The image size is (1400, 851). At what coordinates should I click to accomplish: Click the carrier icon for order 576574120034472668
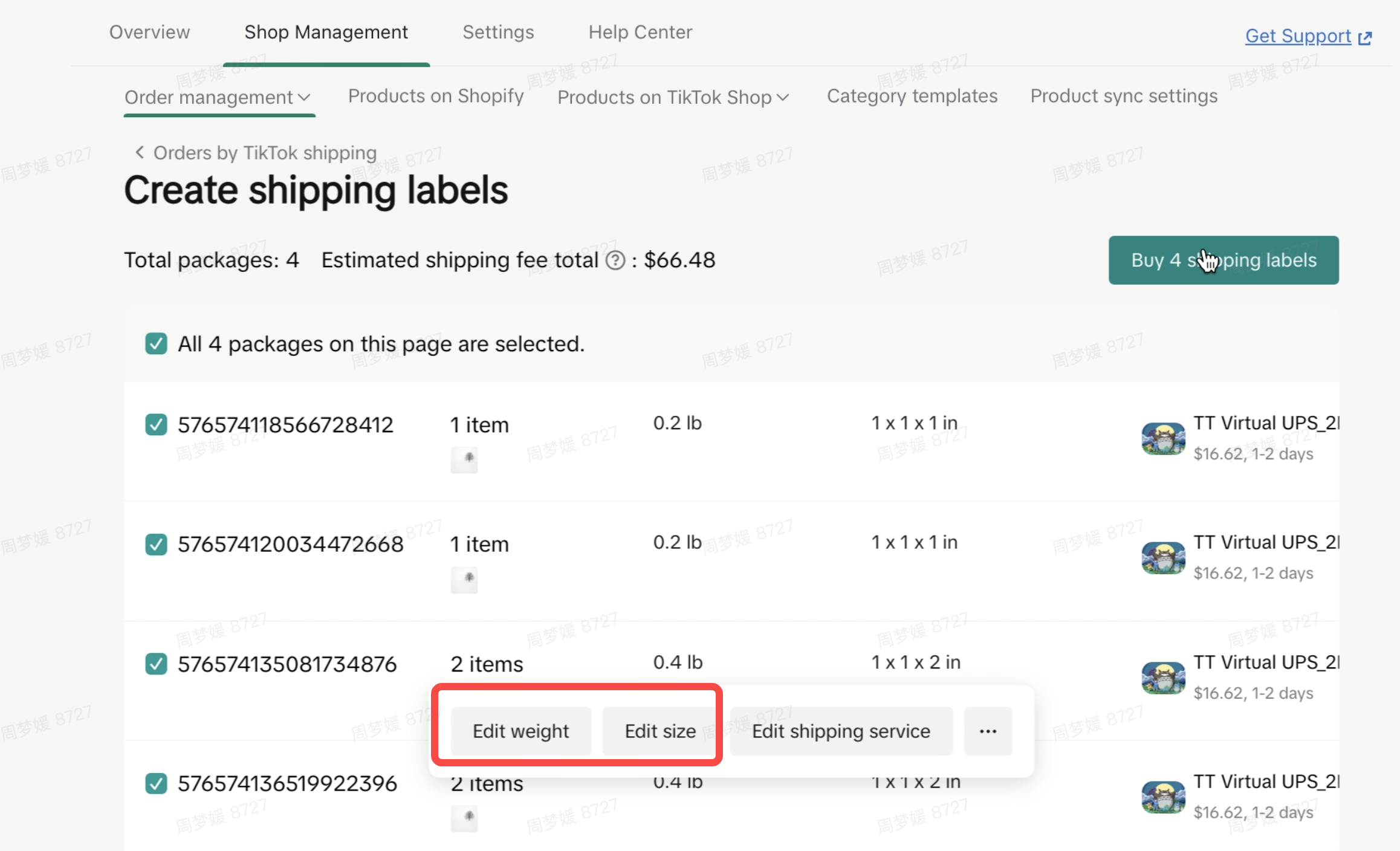(1162, 557)
